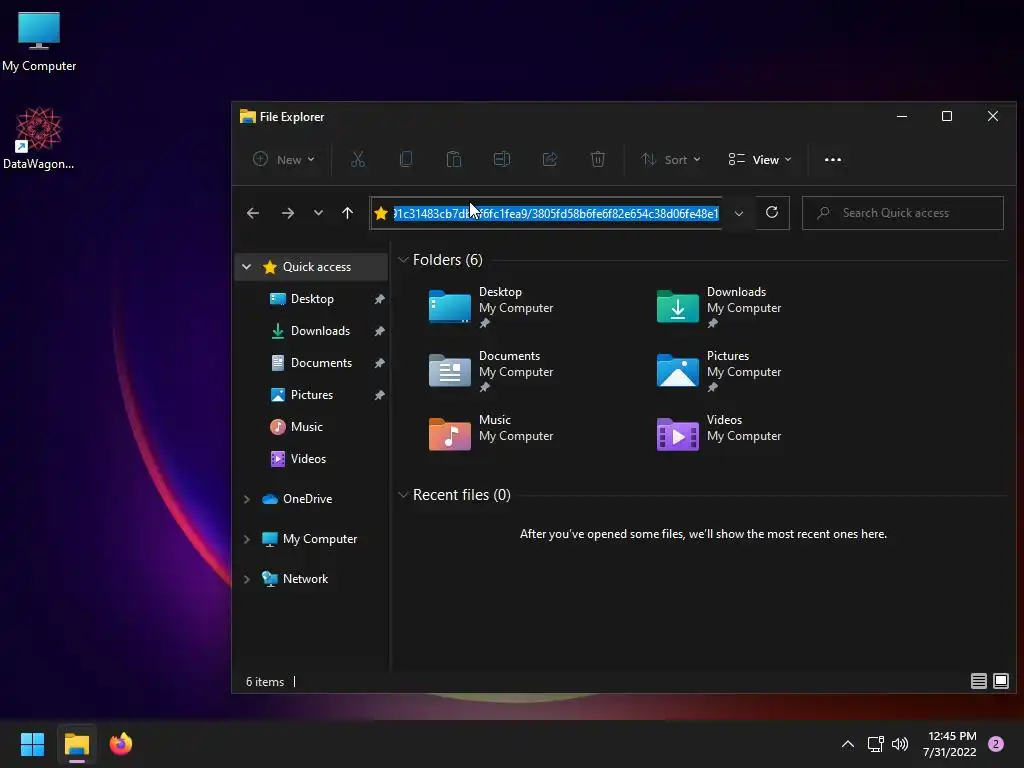Click the Cut scissors icon
1024x768 pixels.
[358, 159]
